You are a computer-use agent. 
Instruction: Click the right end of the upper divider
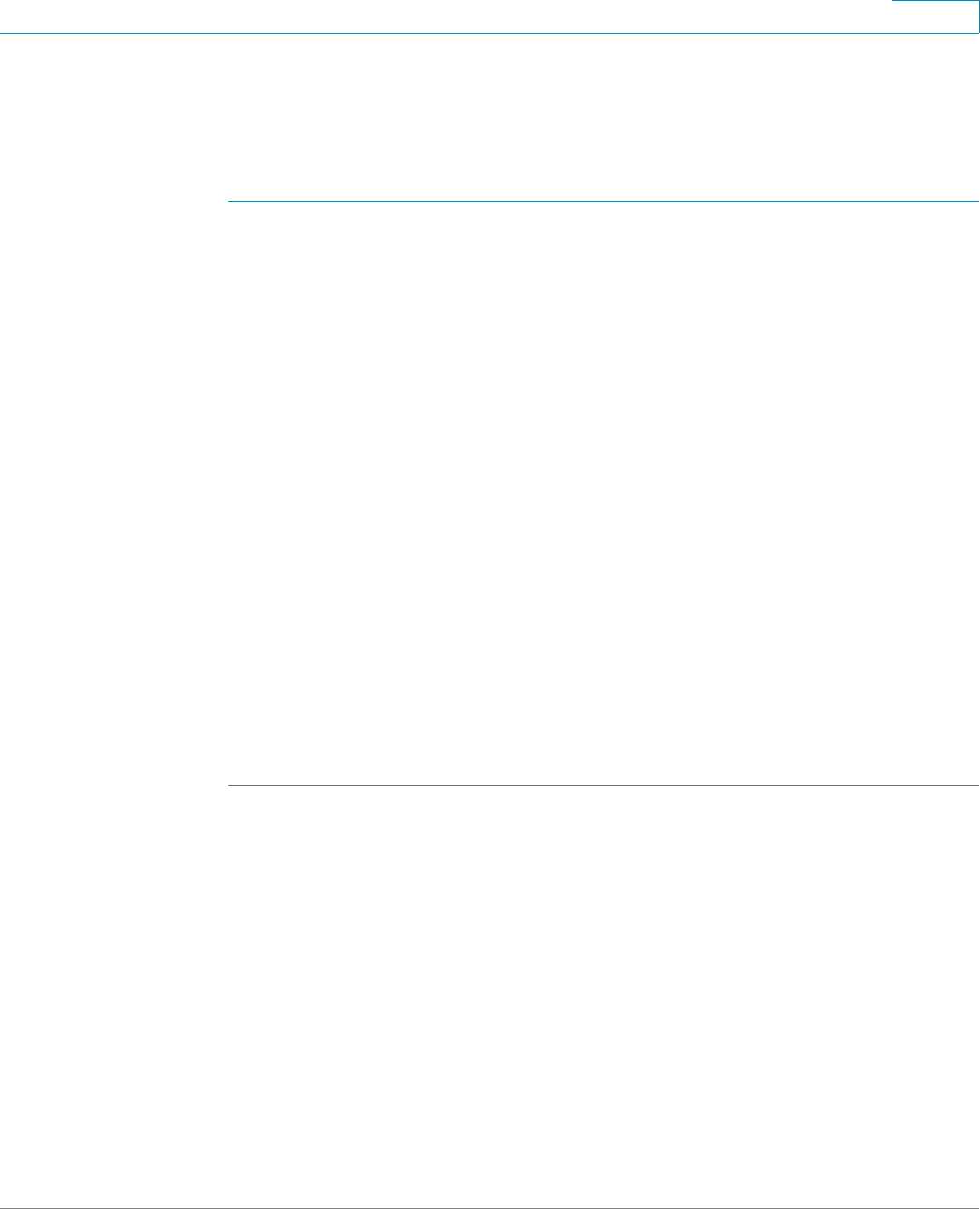point(976,201)
